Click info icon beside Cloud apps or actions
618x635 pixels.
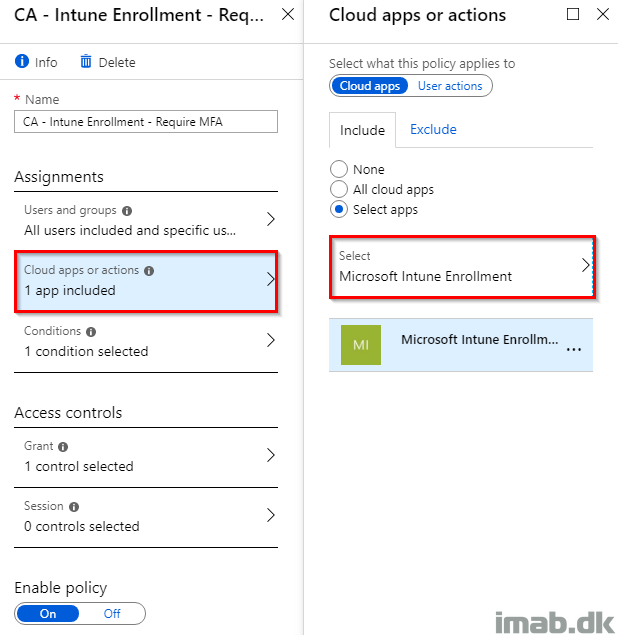(149, 271)
